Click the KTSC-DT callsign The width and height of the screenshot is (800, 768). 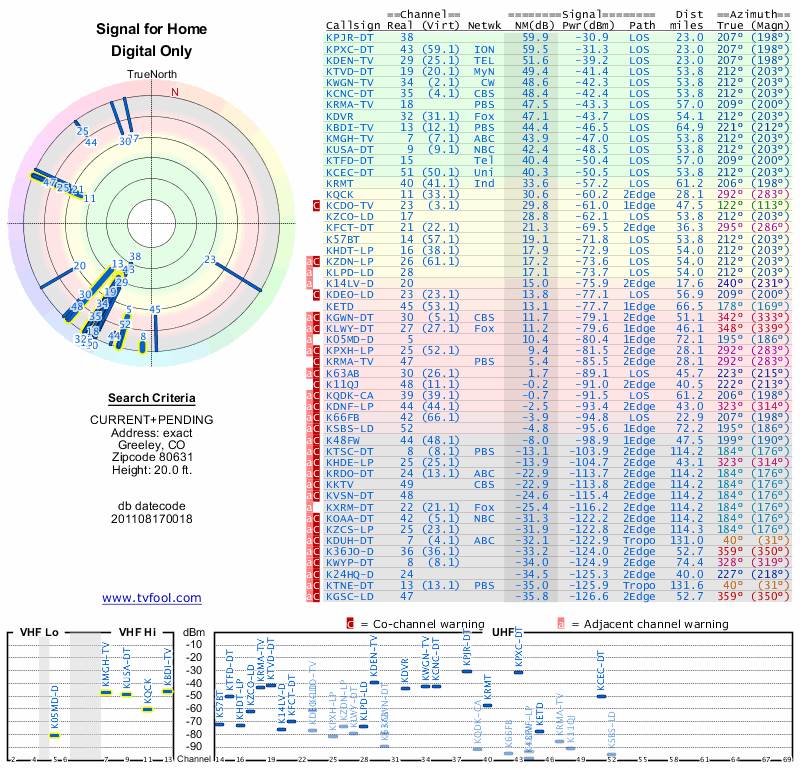click(x=350, y=452)
